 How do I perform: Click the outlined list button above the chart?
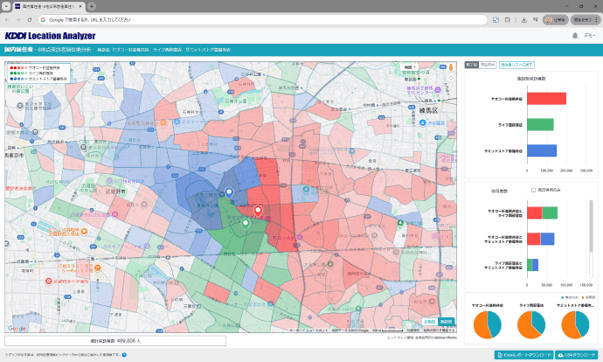(516, 65)
